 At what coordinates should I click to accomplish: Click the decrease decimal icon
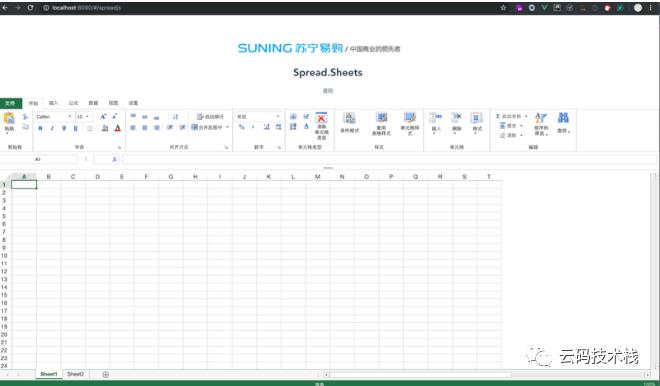point(278,127)
